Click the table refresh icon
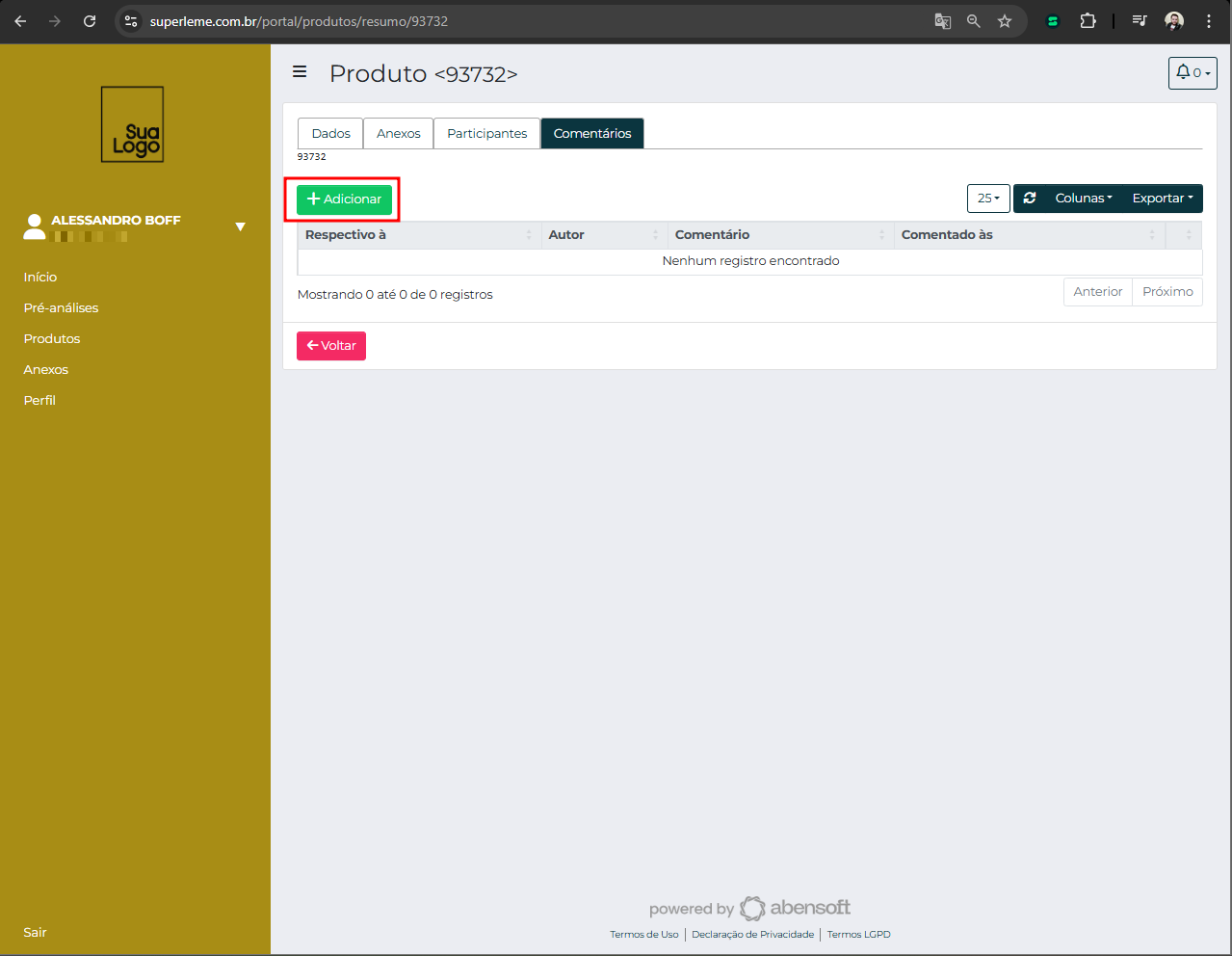Screen dimensions: 1232x956 [1030, 199]
